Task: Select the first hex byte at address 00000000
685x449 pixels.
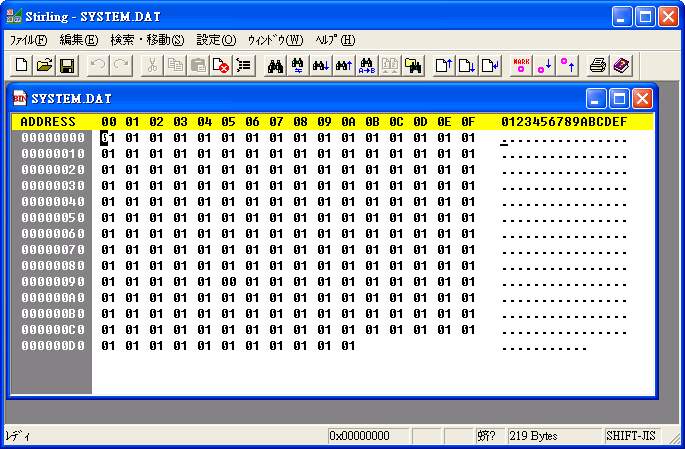Action: pos(108,138)
